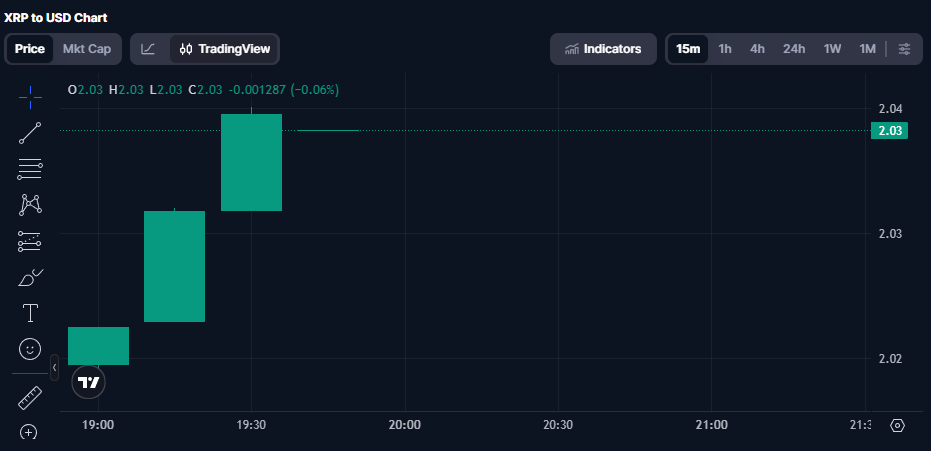Viewport: 931px width, 451px height.
Task: Select the crosshair cursor tool
Action: [x=30, y=97]
